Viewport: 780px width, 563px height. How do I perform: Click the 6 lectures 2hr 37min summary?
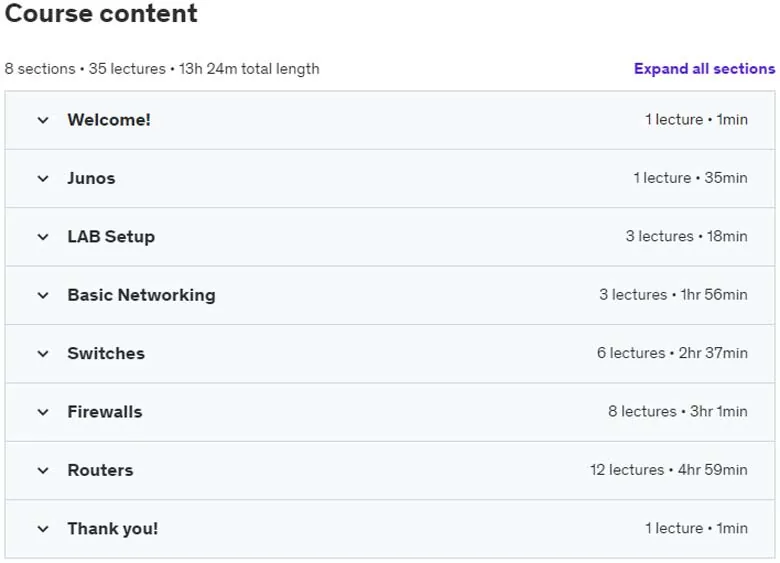tap(672, 353)
